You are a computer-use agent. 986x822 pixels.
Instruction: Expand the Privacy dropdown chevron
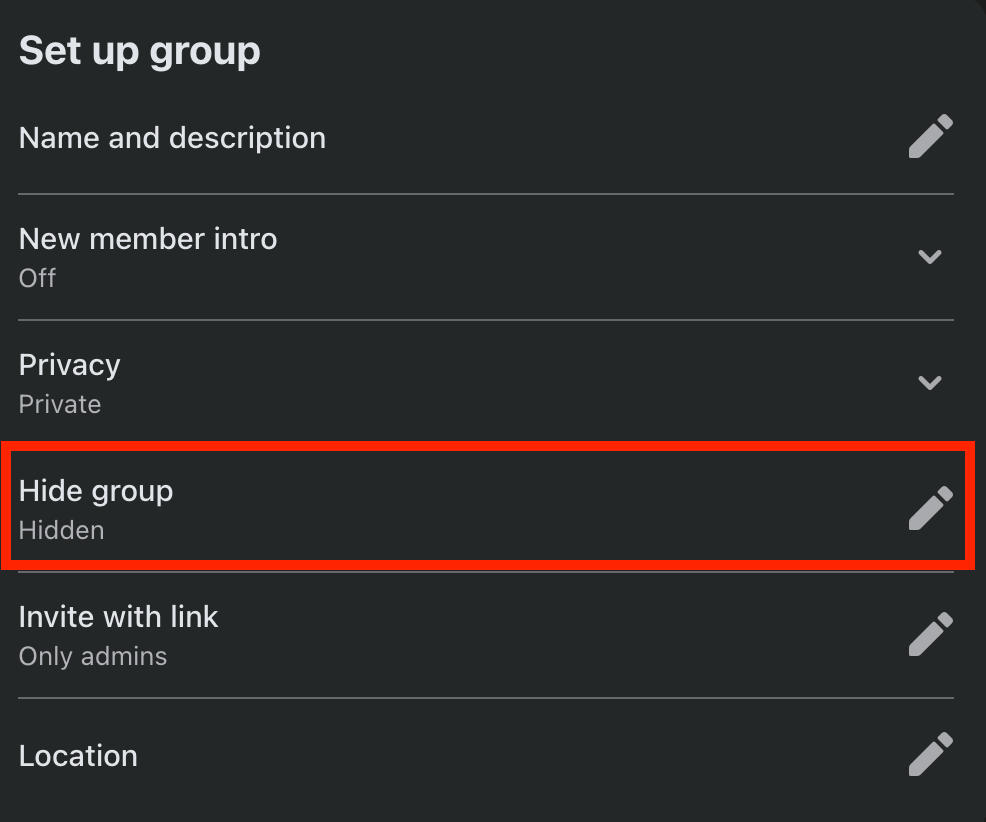(x=930, y=383)
